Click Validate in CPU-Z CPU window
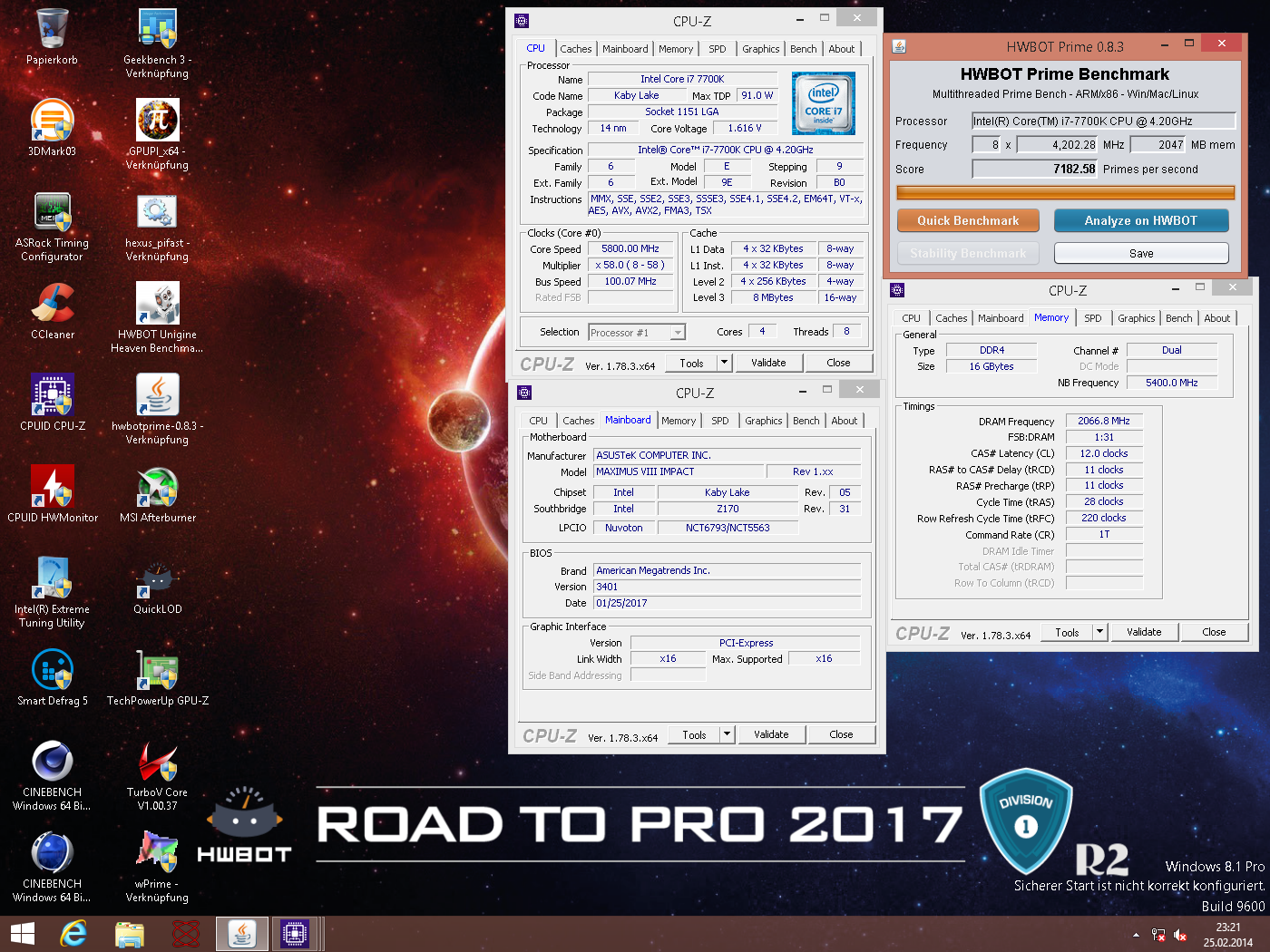Image resolution: width=1270 pixels, height=952 pixels. [768, 363]
